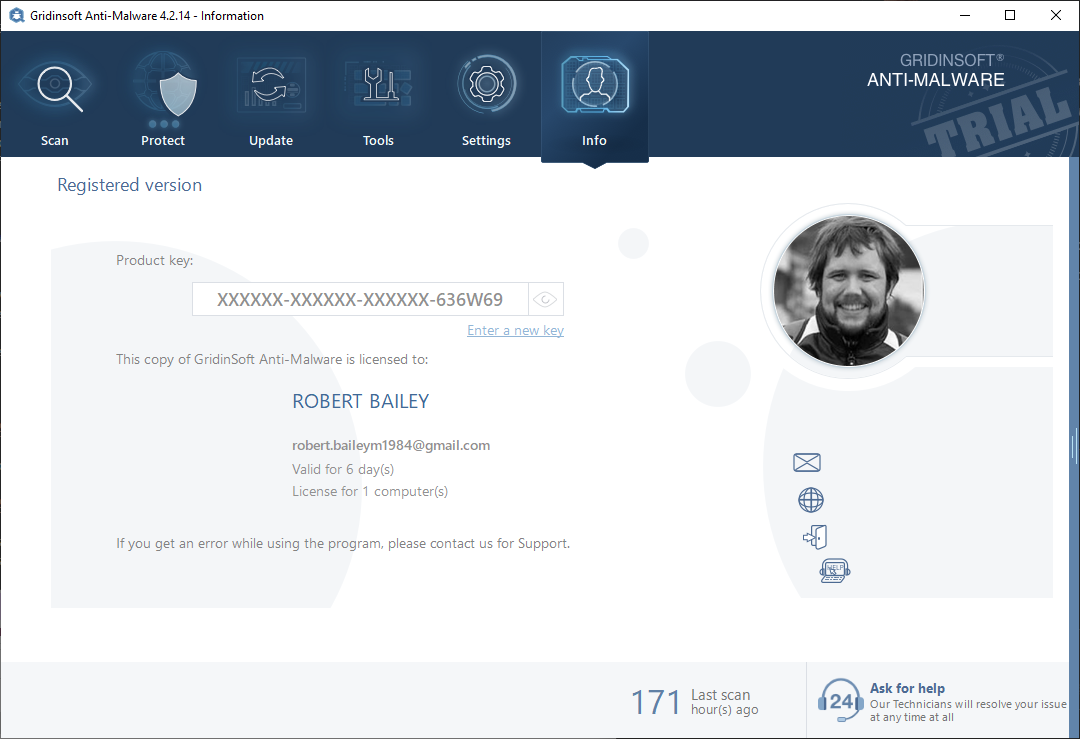Click the HELP laptop support icon

[x=834, y=571]
